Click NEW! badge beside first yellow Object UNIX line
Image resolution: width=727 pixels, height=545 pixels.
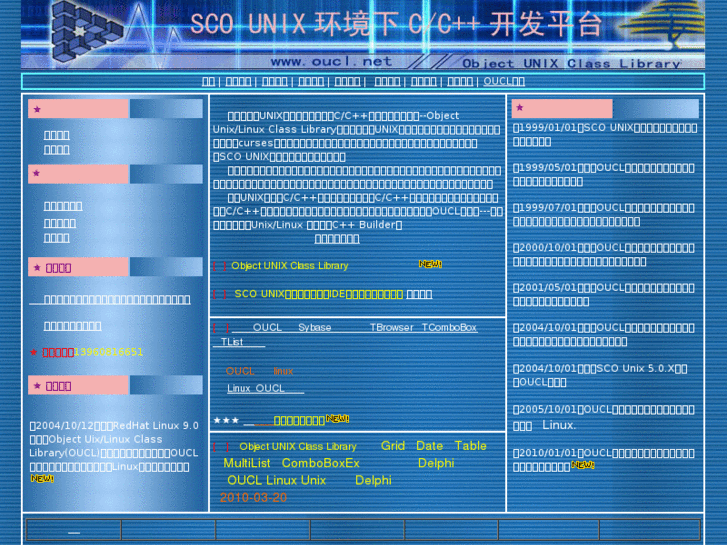click(x=430, y=264)
